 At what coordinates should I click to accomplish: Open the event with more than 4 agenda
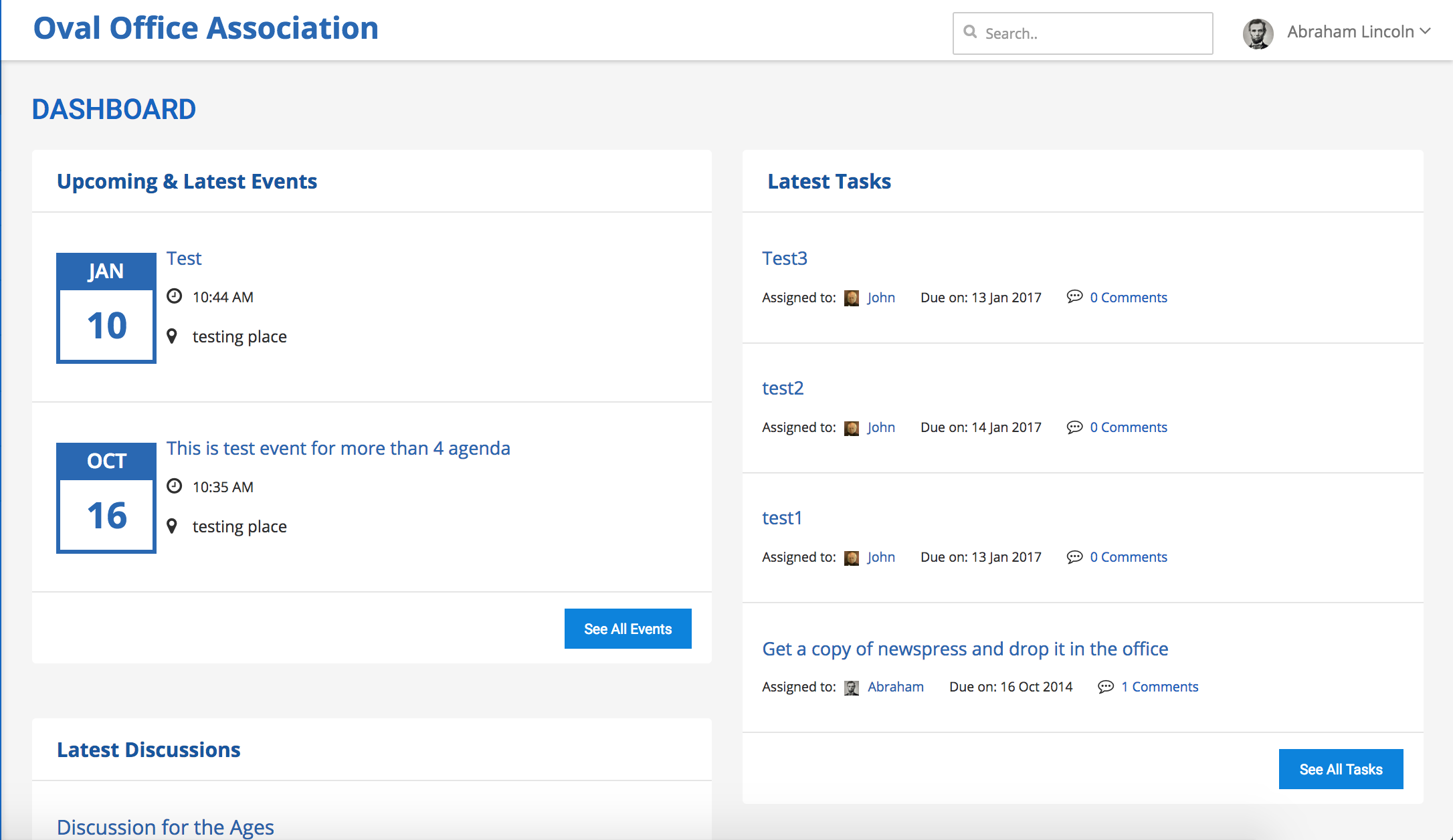click(338, 448)
